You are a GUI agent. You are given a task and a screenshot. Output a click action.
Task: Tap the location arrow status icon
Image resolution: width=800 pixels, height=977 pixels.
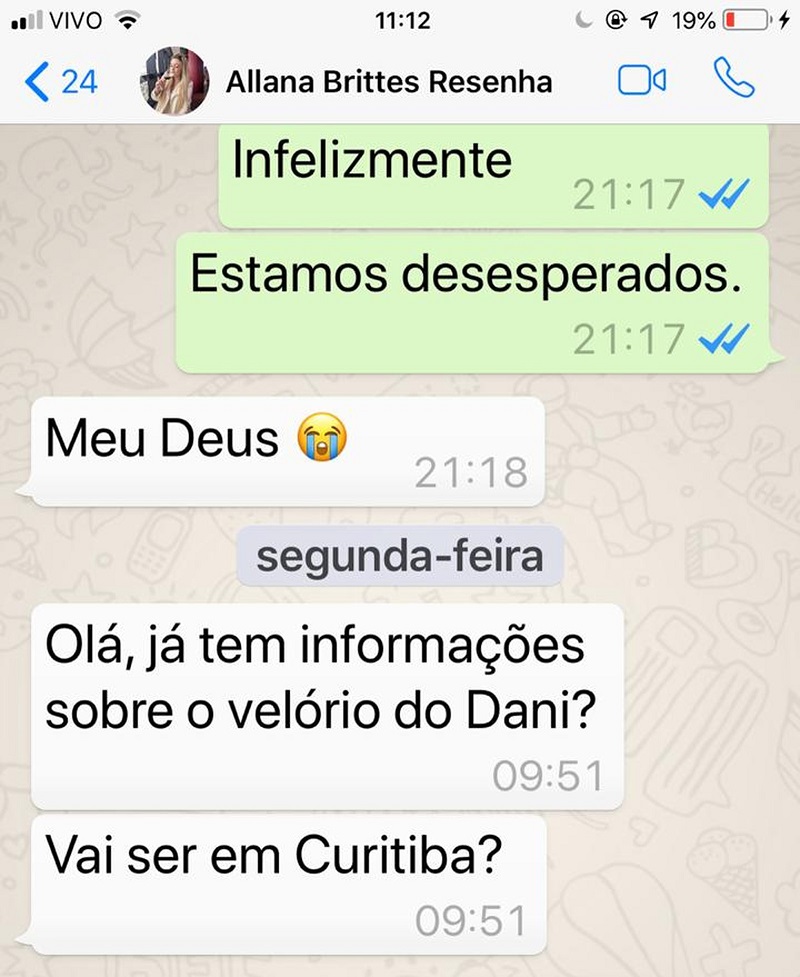pyautogui.click(x=650, y=21)
